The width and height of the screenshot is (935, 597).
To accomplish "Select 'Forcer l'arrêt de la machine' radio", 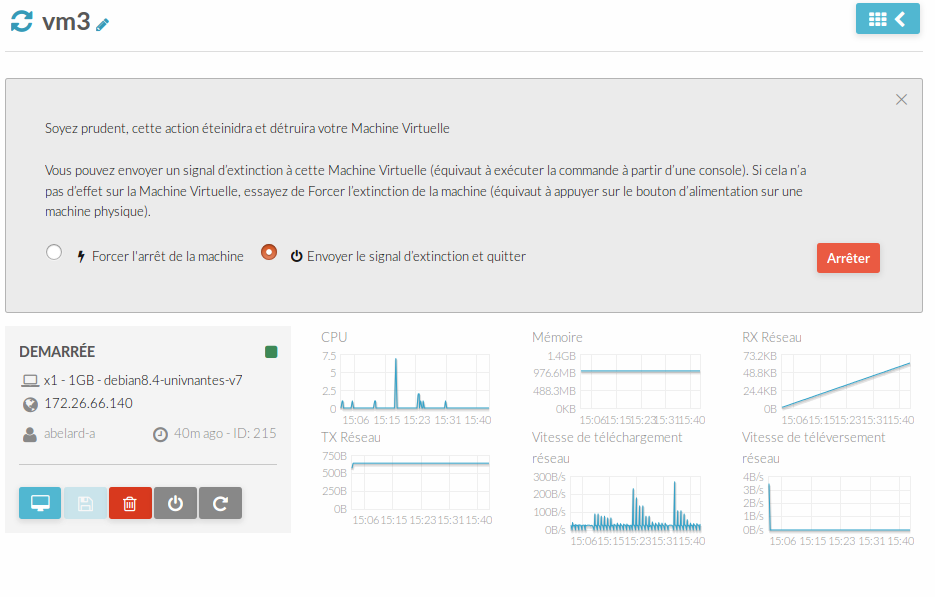I will point(54,252).
